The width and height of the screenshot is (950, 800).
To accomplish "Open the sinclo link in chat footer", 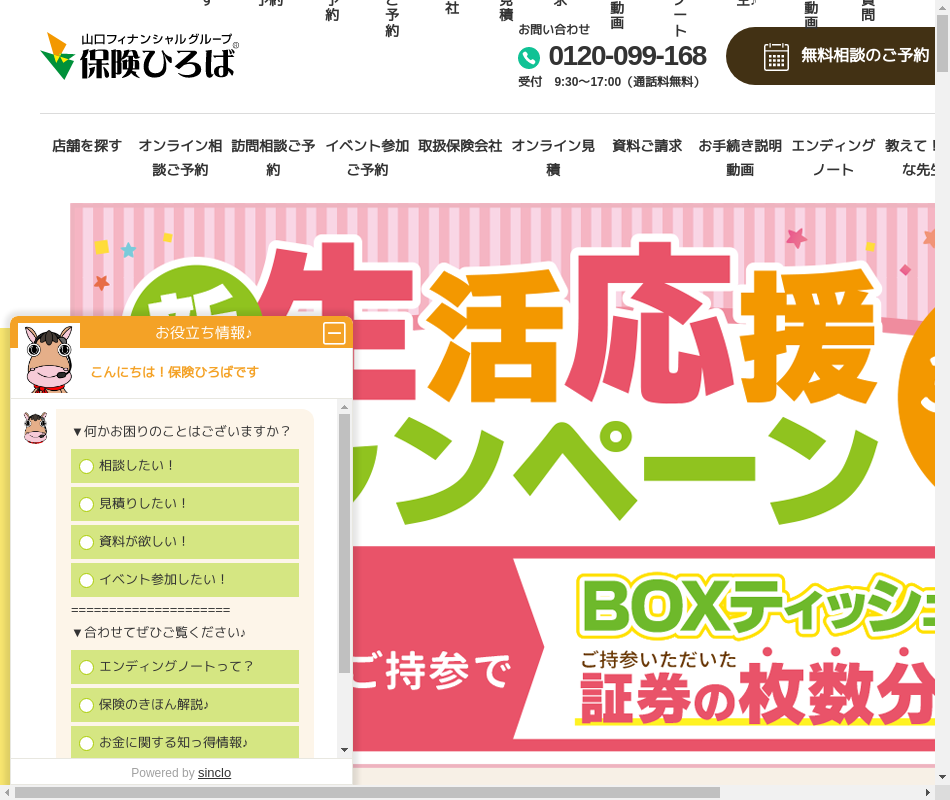I will pos(214,773).
